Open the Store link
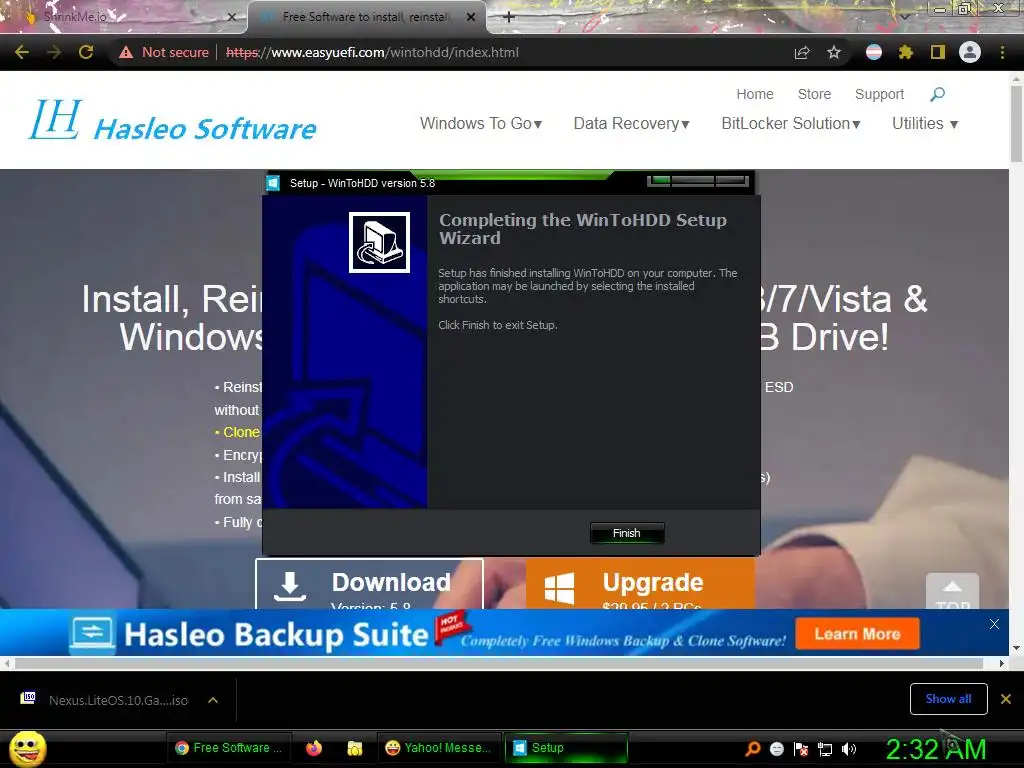Image resolution: width=1024 pixels, height=768 pixels. 814,94
